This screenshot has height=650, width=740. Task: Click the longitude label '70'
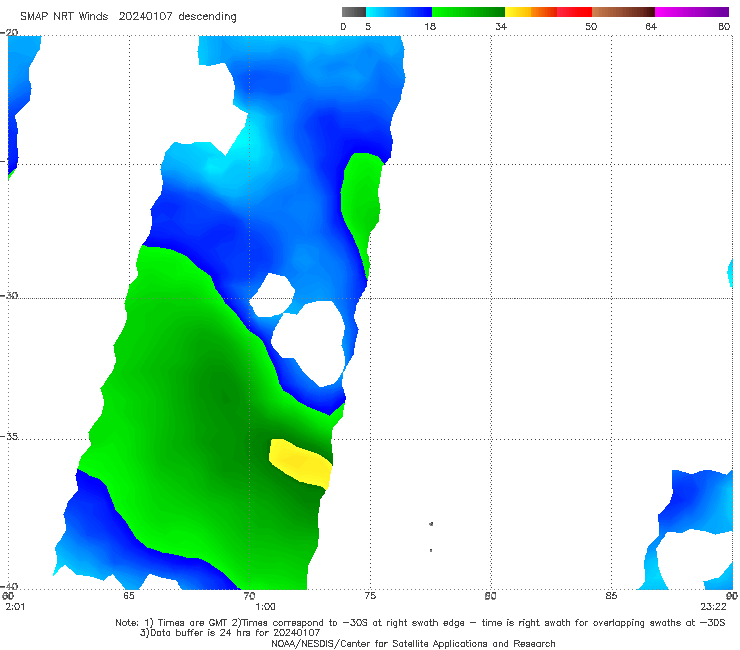(249, 596)
